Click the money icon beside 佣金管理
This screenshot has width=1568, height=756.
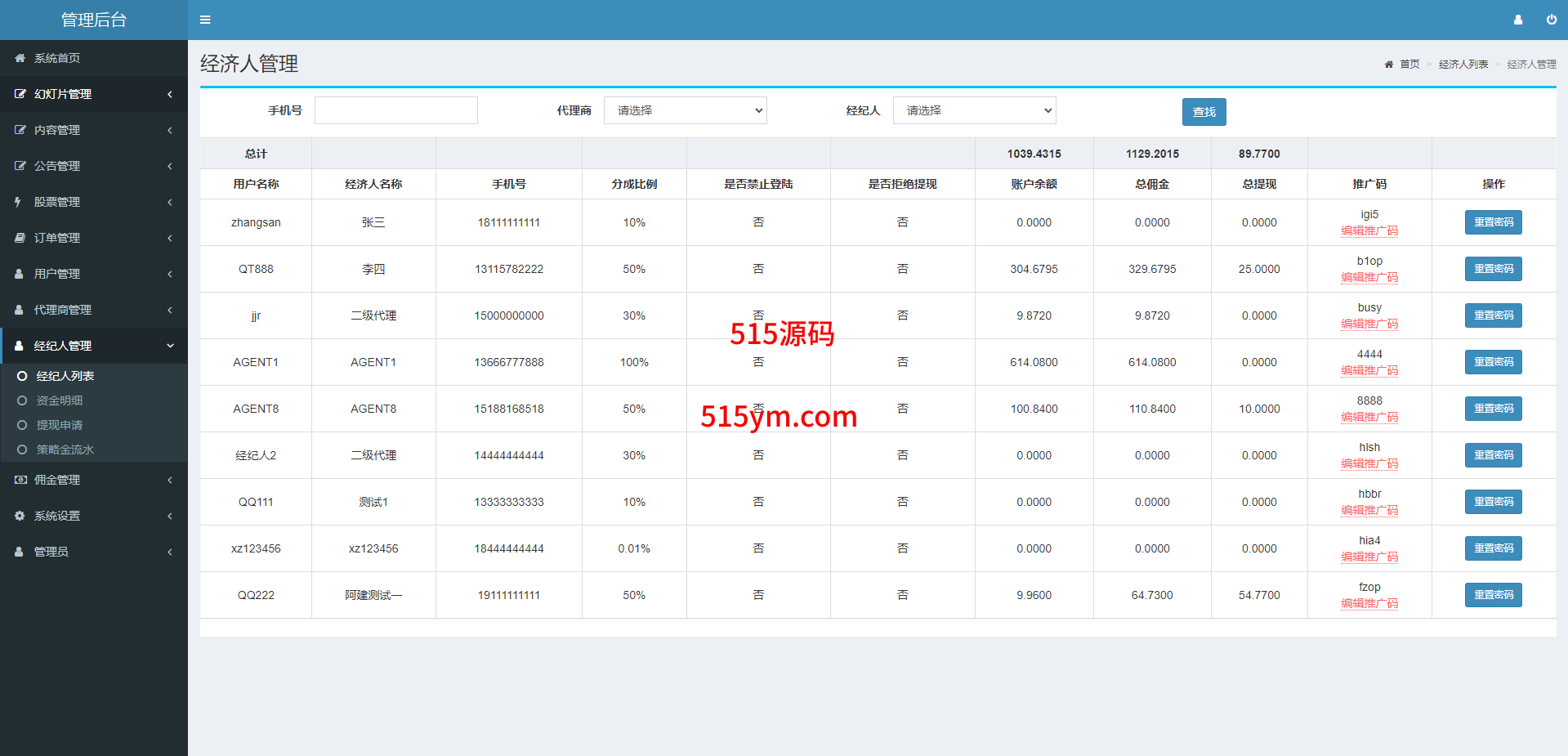tap(20, 480)
